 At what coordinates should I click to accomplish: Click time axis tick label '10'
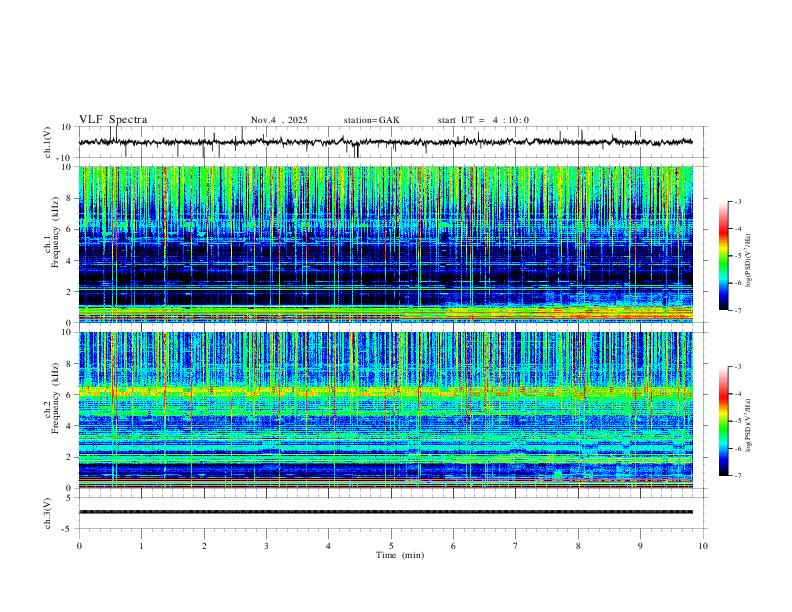tap(703, 546)
